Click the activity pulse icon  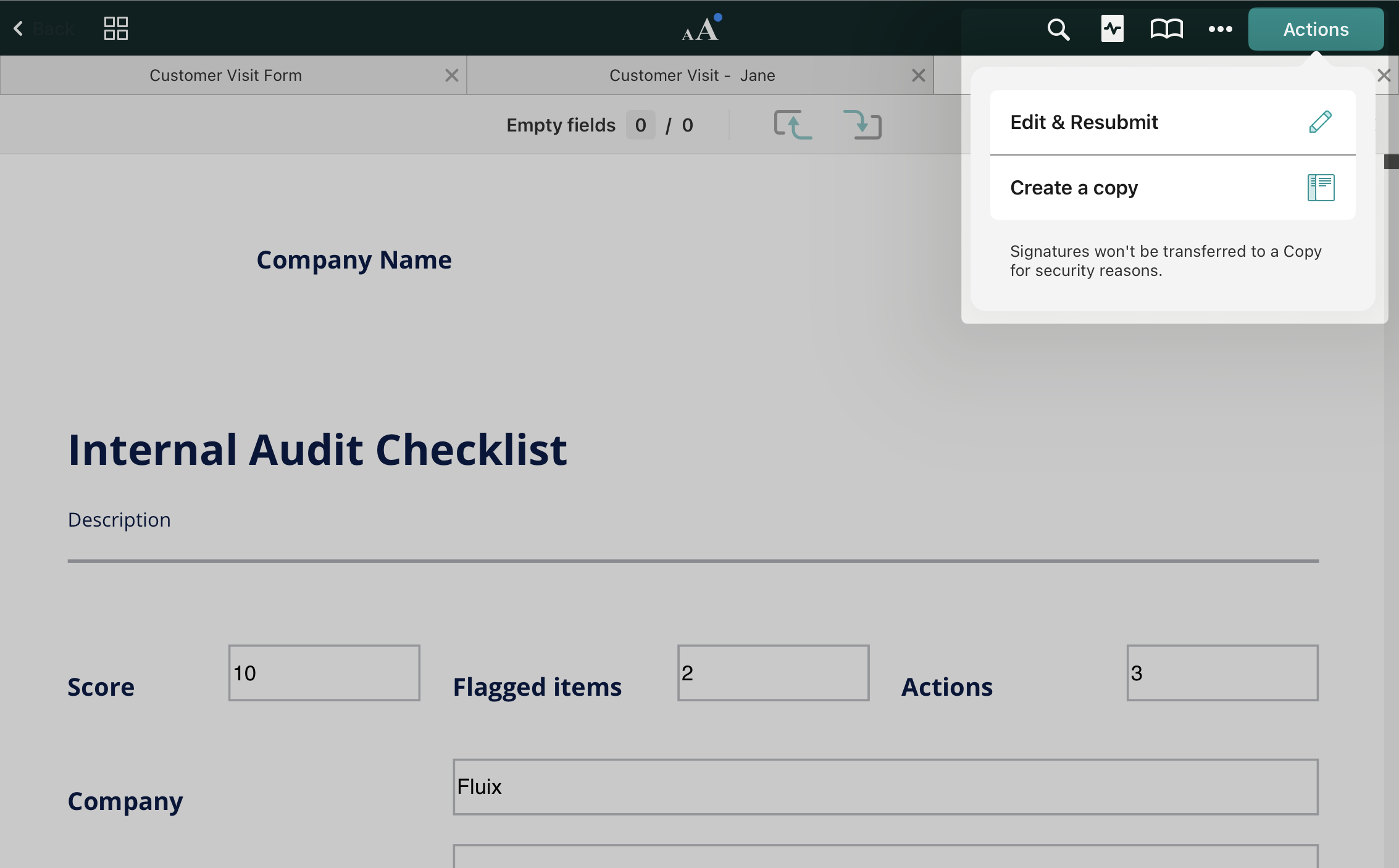click(x=1112, y=29)
